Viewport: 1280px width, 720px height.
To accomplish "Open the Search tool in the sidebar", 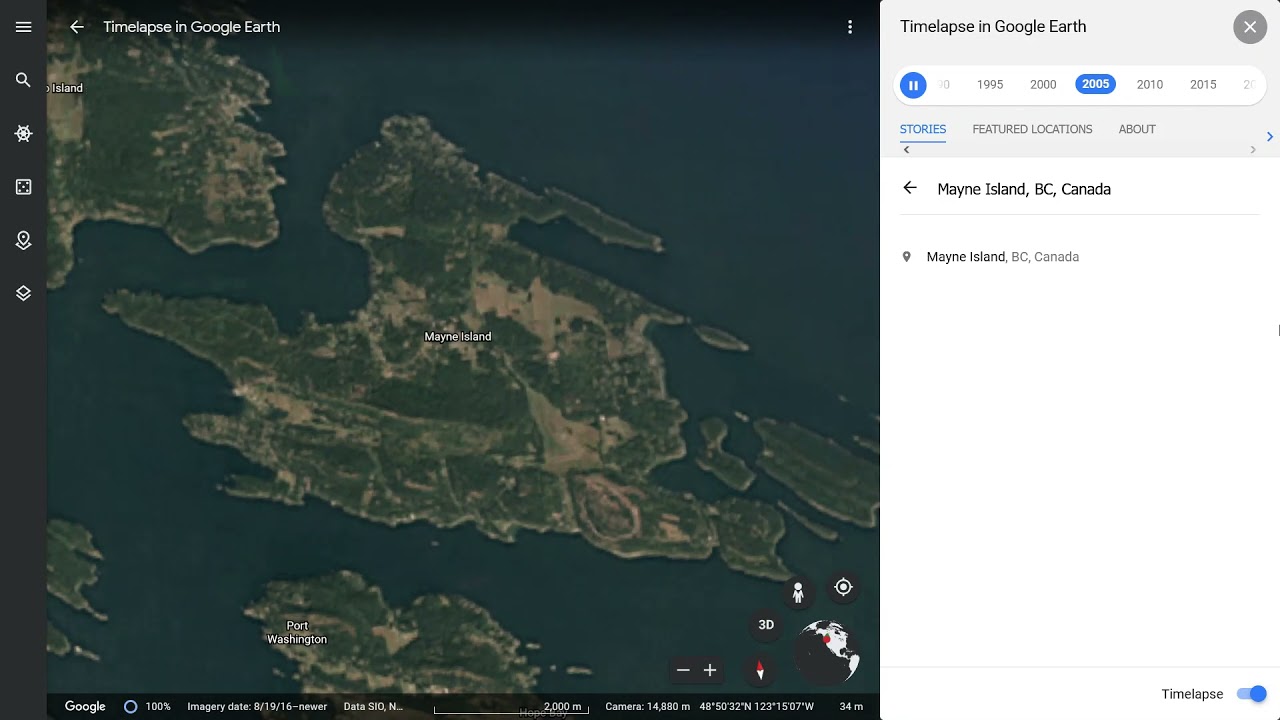I will tap(23, 80).
